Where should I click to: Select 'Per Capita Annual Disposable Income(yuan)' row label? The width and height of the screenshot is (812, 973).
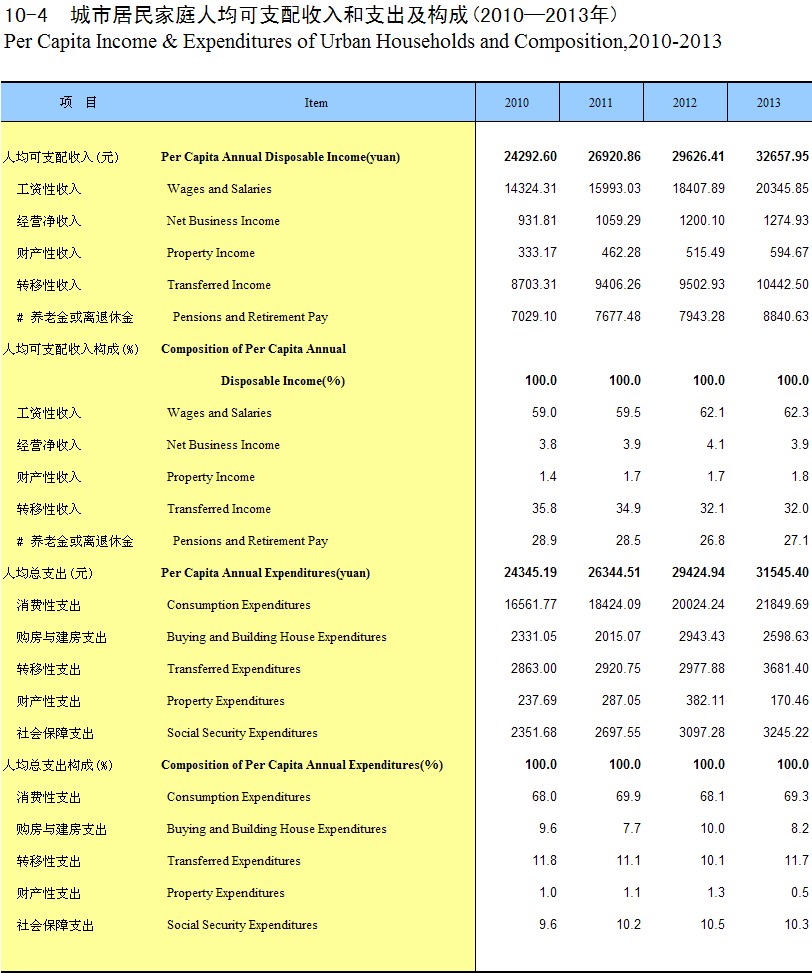pos(280,157)
